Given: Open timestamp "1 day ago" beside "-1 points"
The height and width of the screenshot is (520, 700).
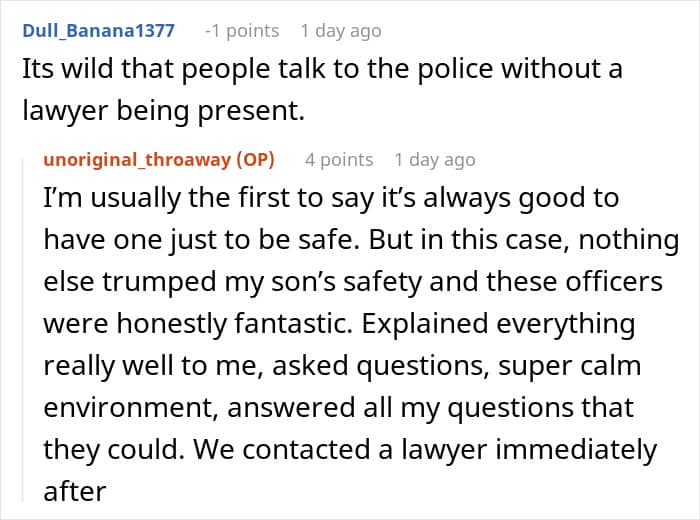Looking at the screenshot, I should tap(341, 31).
